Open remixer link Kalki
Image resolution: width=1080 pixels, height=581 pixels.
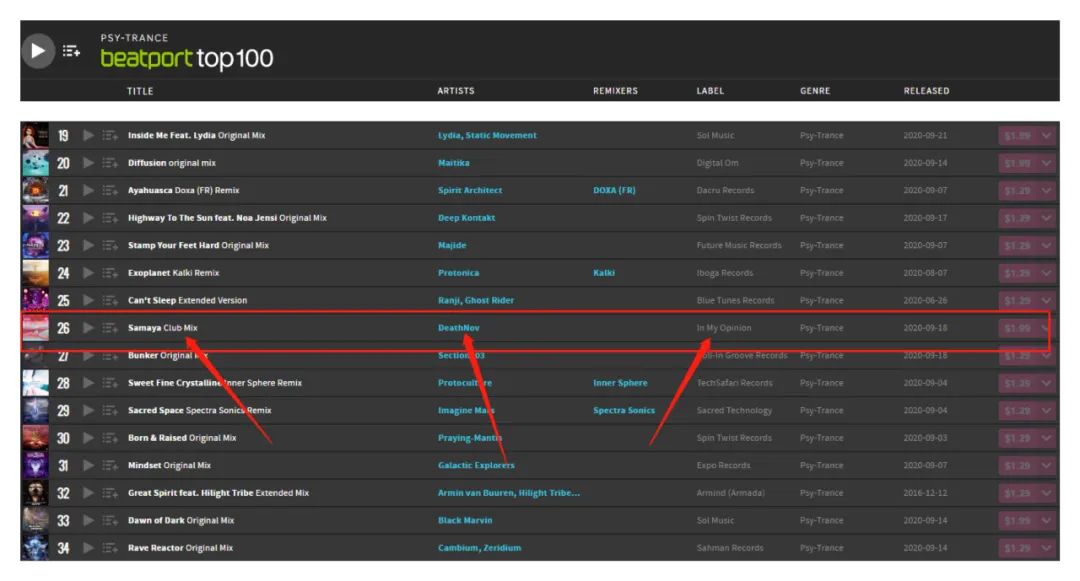604,273
